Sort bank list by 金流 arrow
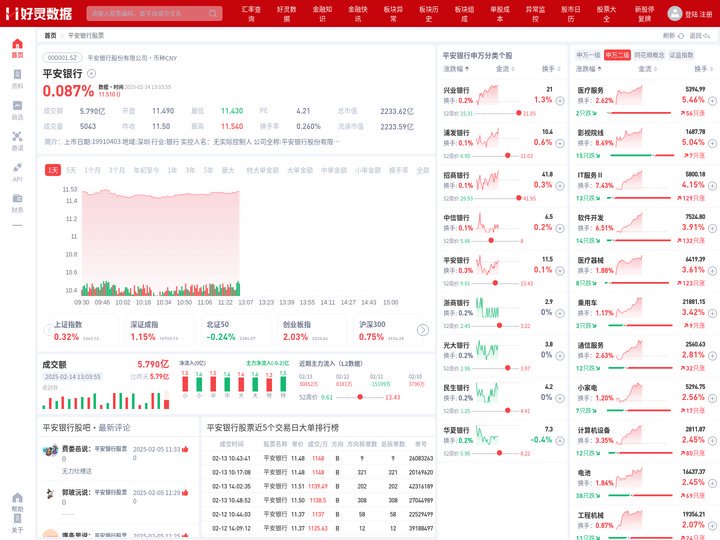This screenshot has height=540, width=720. click(512, 69)
